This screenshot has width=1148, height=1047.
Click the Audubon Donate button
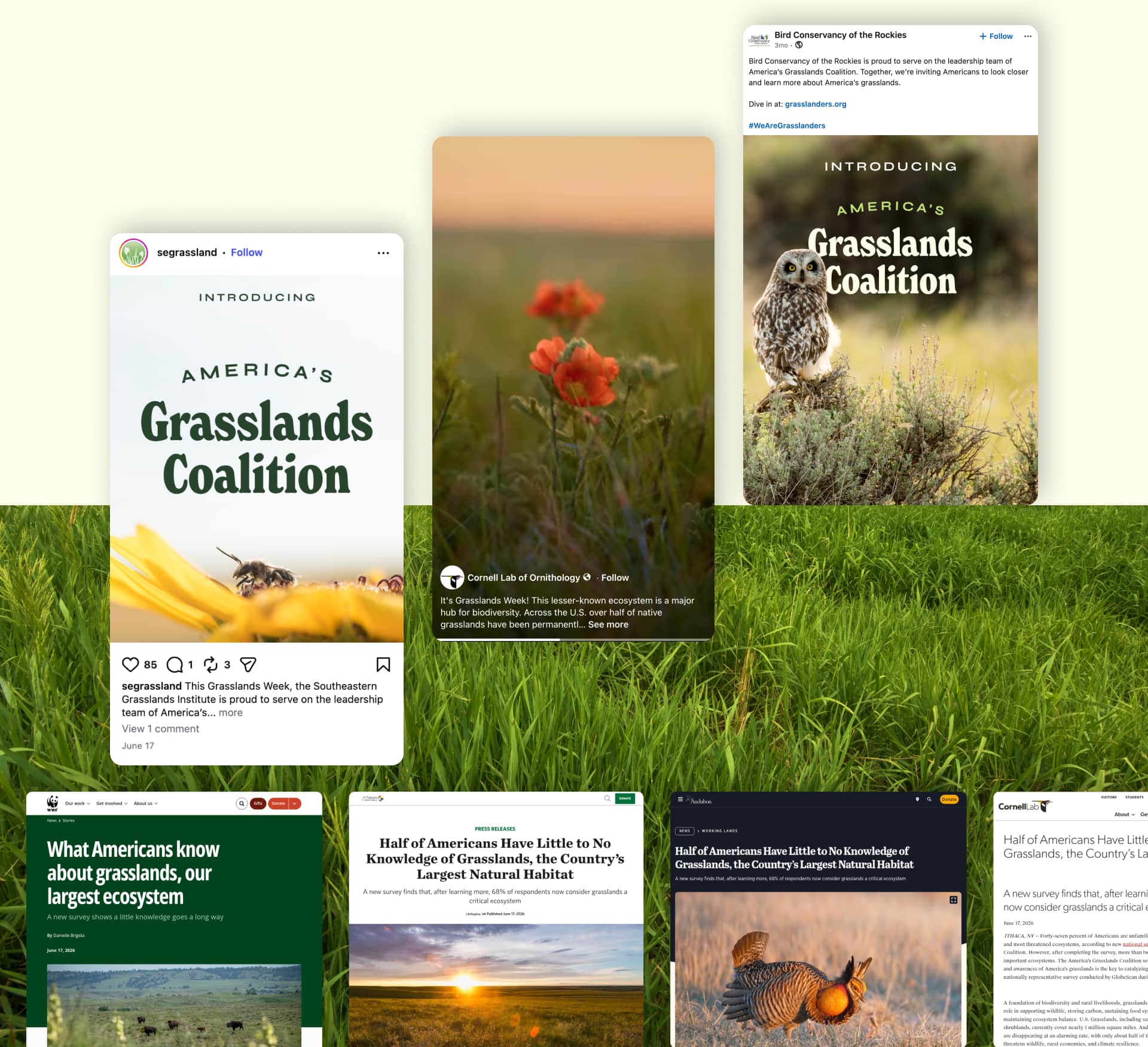[x=949, y=799]
